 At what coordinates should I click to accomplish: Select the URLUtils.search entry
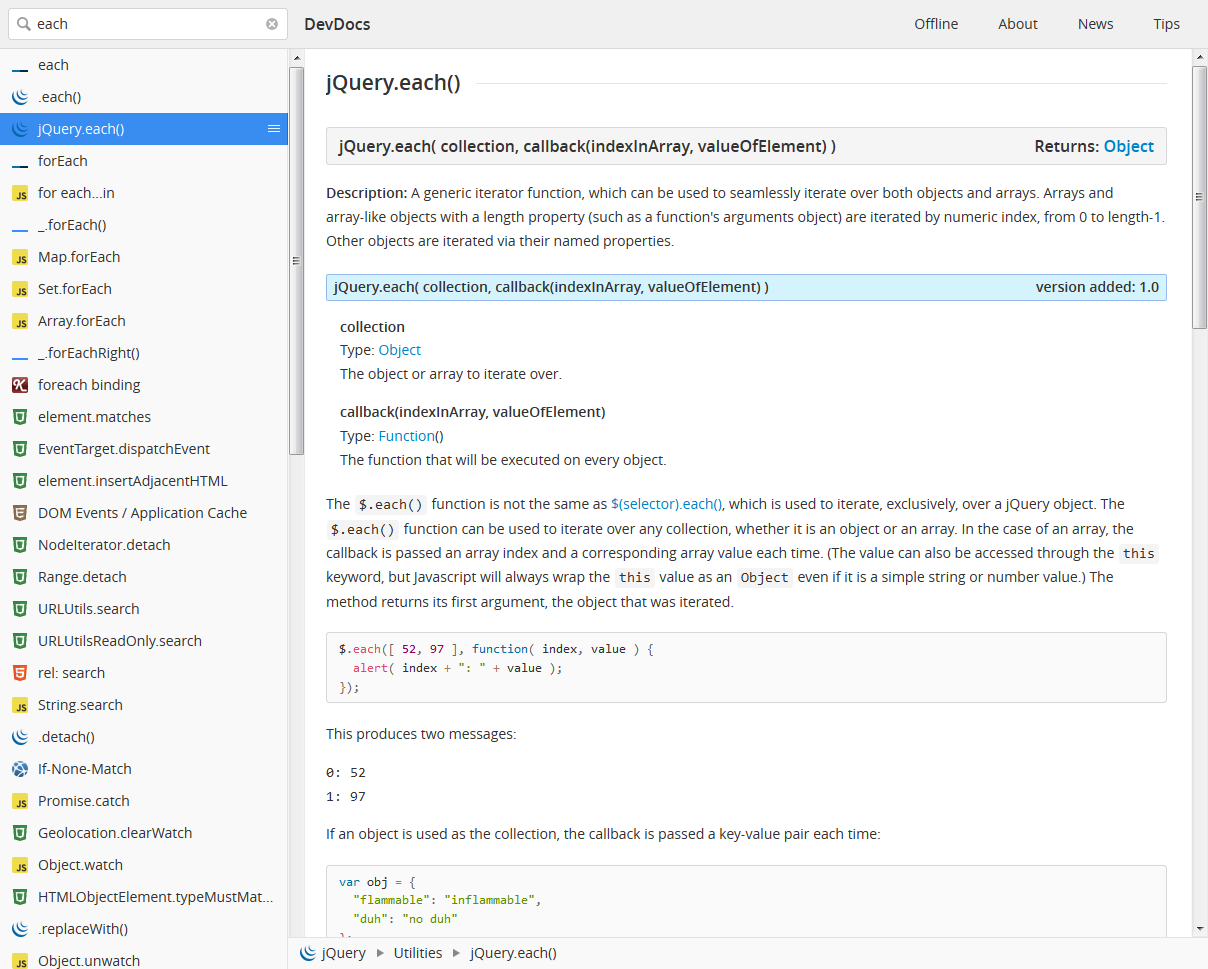(x=144, y=609)
